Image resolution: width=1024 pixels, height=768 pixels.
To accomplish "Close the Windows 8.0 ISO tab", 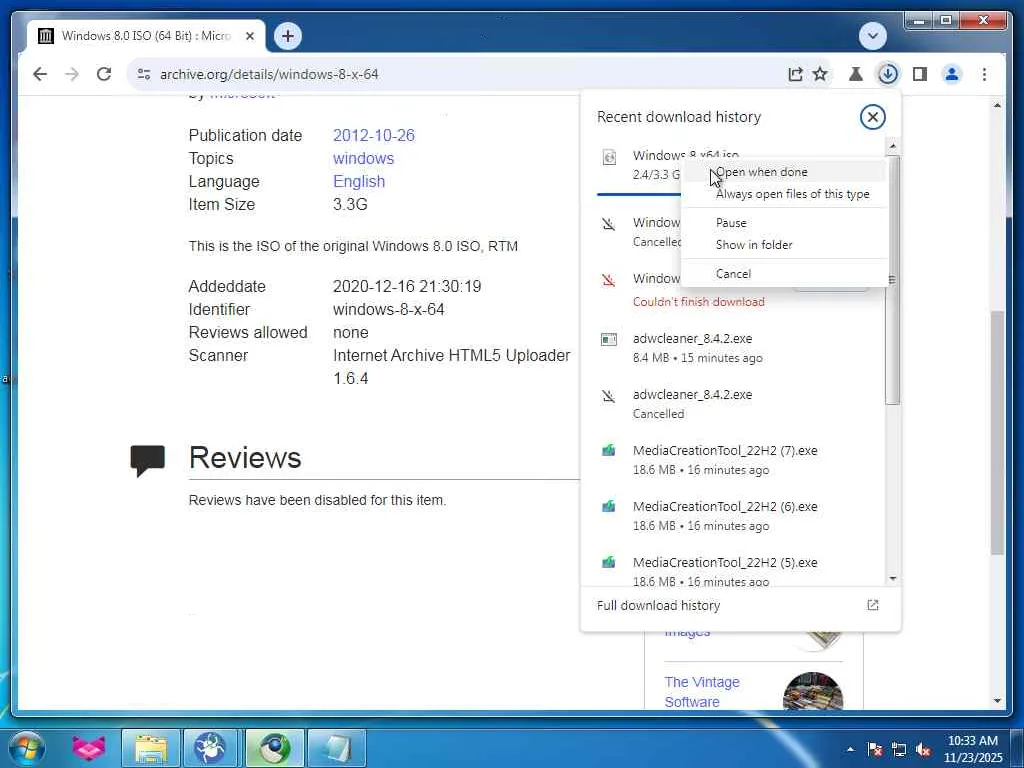I will 249,36.
